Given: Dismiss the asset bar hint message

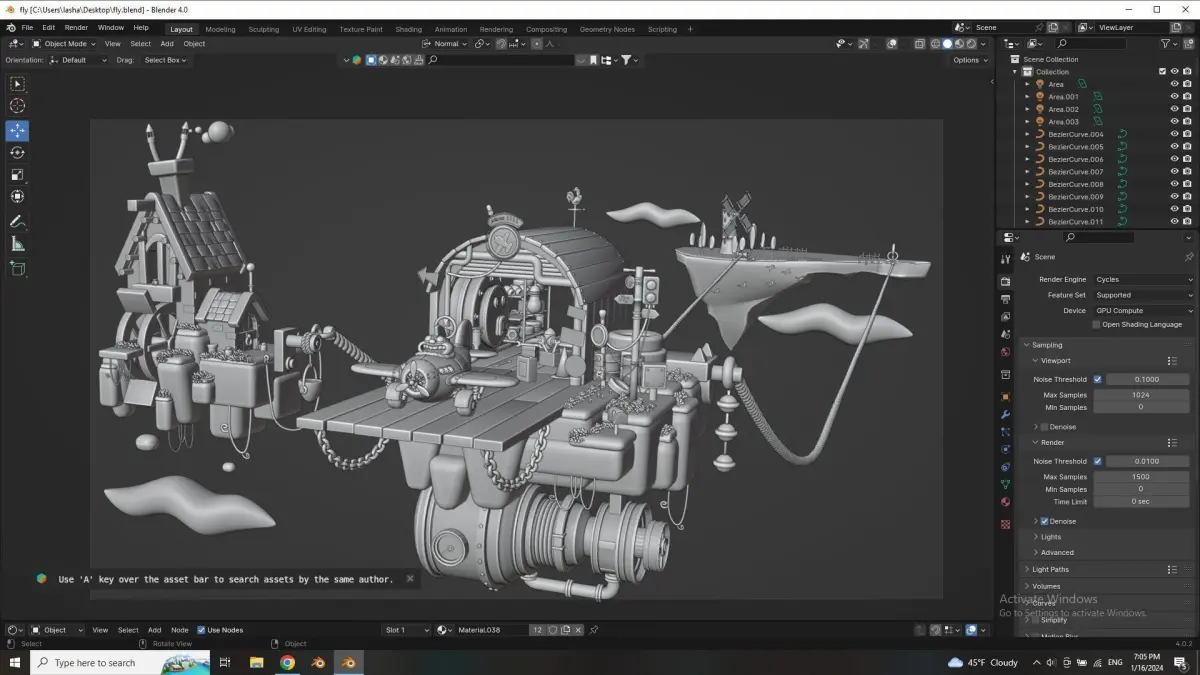Looking at the screenshot, I should coord(410,579).
